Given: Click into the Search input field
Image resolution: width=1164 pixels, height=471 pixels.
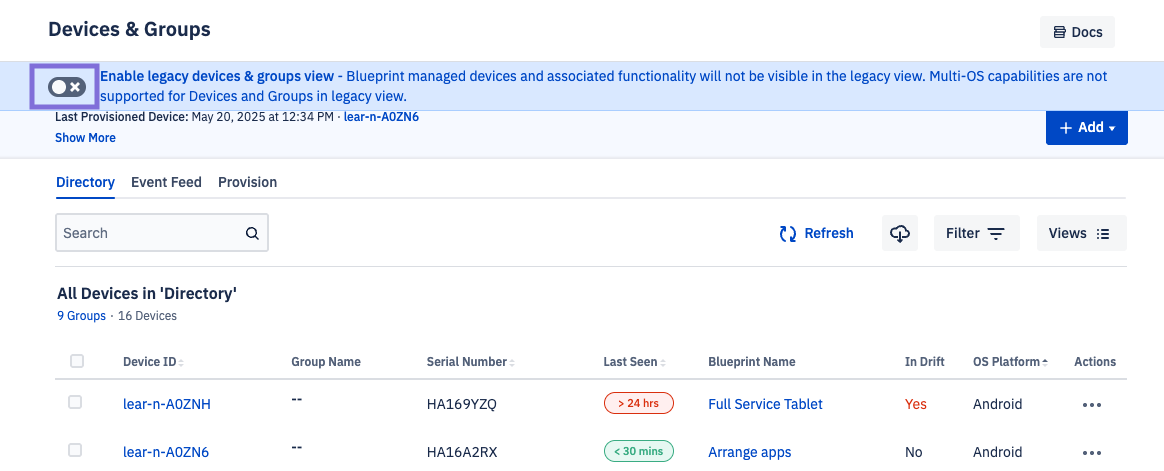Looking at the screenshot, I should pyautogui.click(x=150, y=233).
